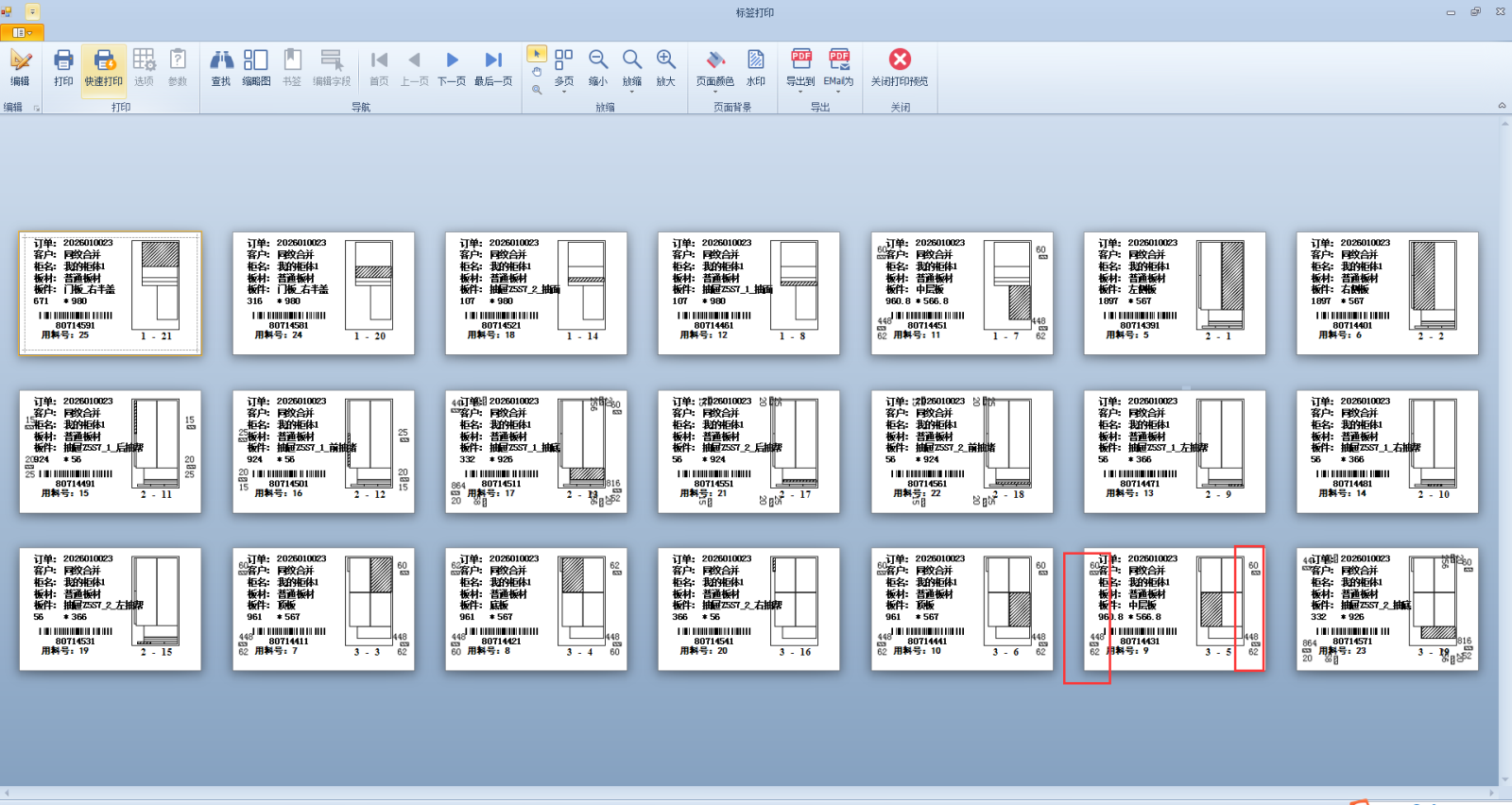
Task: Select the arrow pointer tool
Action: pos(537,54)
